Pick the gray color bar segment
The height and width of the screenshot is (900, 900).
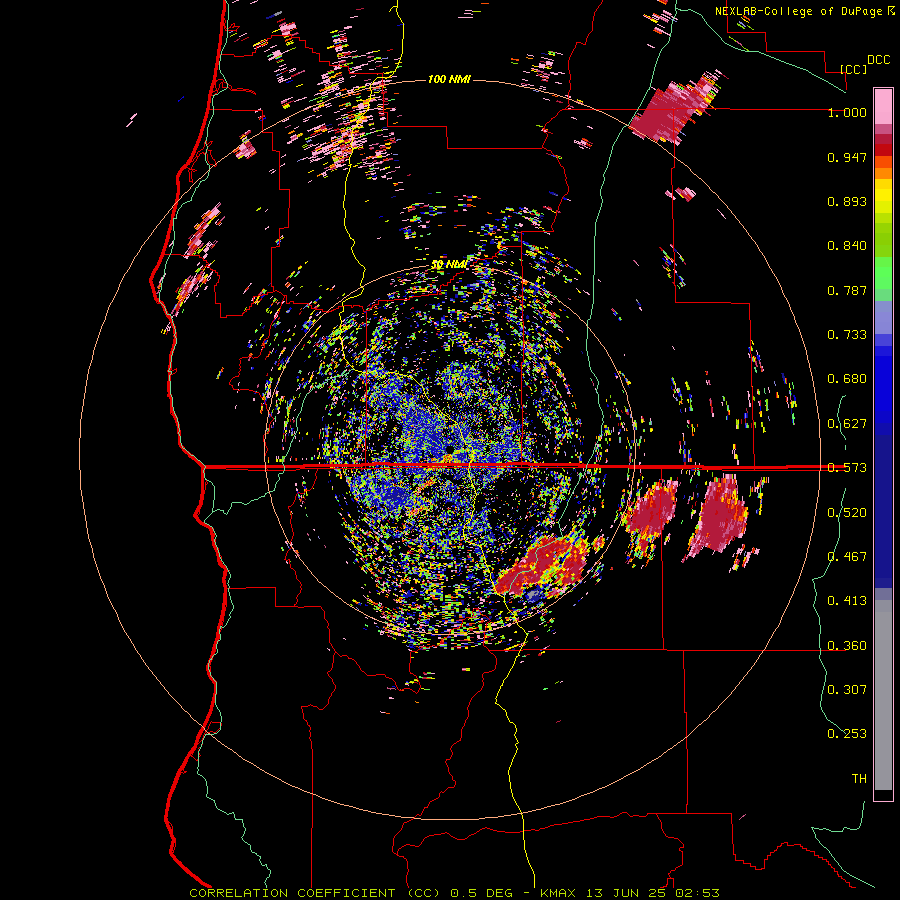(x=883, y=695)
